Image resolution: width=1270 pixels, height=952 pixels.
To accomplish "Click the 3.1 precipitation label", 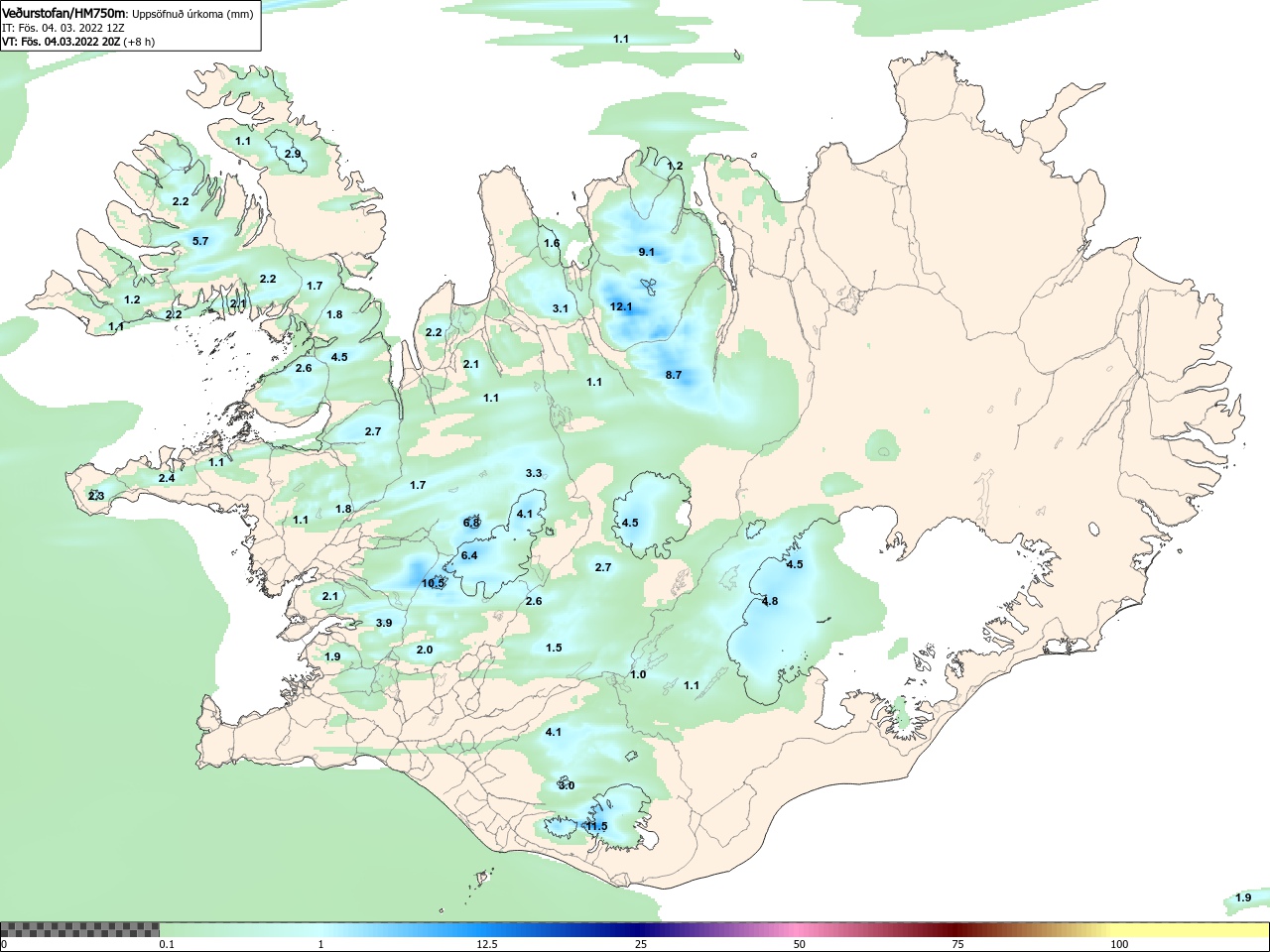I will pyautogui.click(x=561, y=308).
